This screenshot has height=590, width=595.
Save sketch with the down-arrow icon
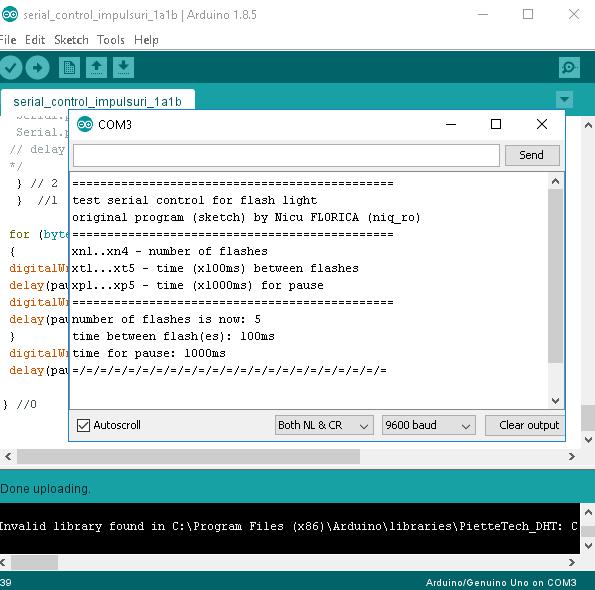pyautogui.click(x=123, y=68)
